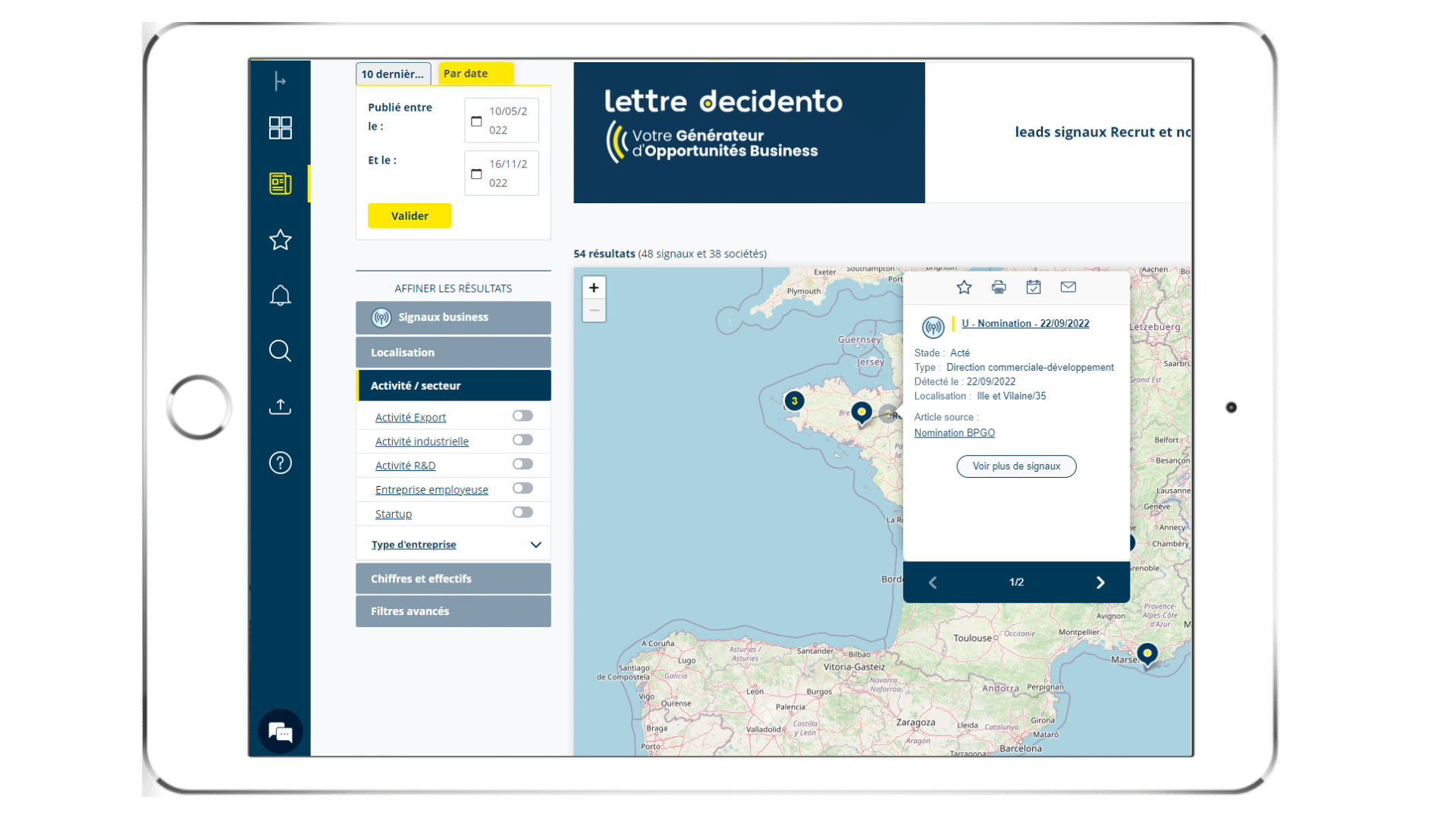This screenshot has height=819, width=1456.
Task: Click the tablet home button
Action: pyautogui.click(x=199, y=407)
